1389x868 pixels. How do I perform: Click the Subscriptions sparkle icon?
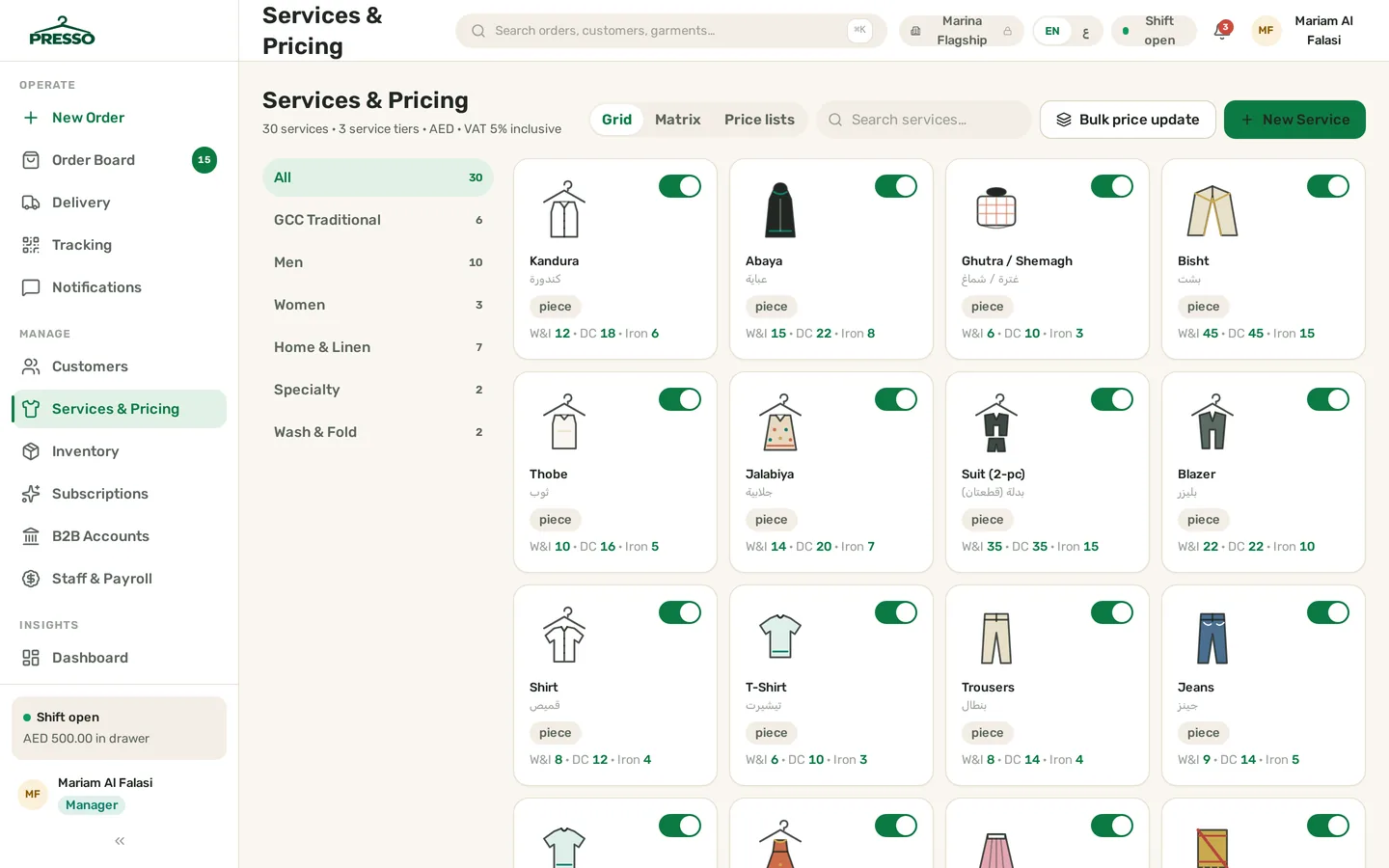click(31, 494)
